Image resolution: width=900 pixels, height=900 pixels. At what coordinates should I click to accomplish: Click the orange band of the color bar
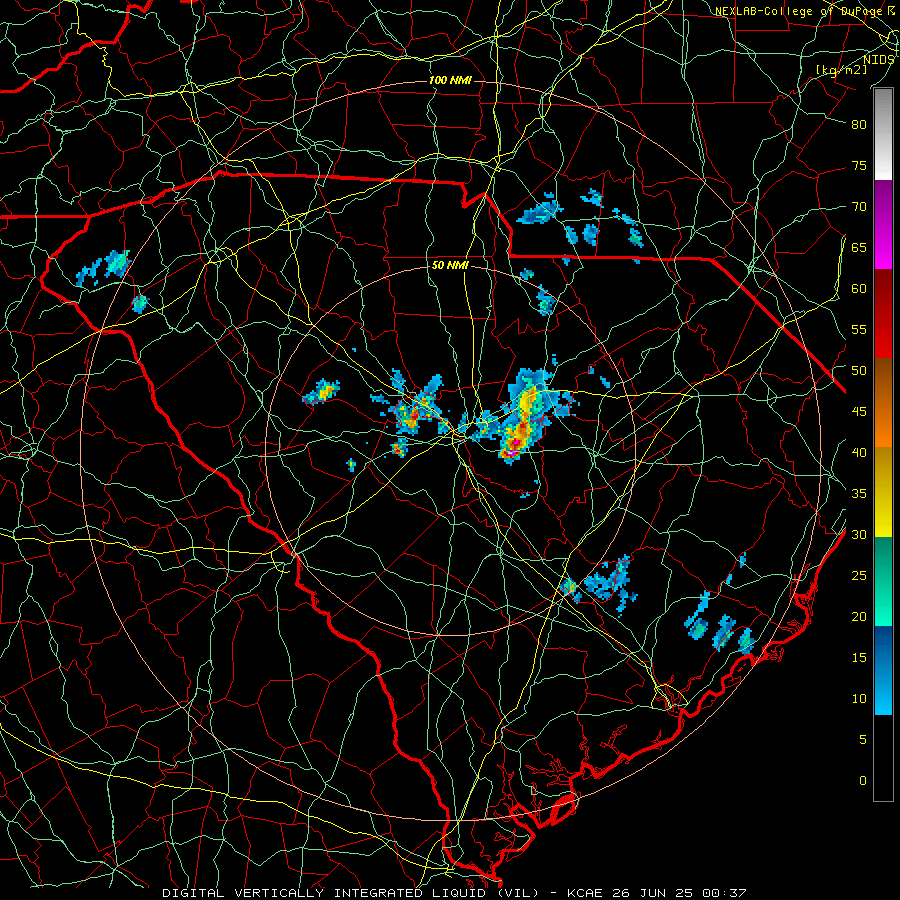pyautogui.click(x=883, y=403)
